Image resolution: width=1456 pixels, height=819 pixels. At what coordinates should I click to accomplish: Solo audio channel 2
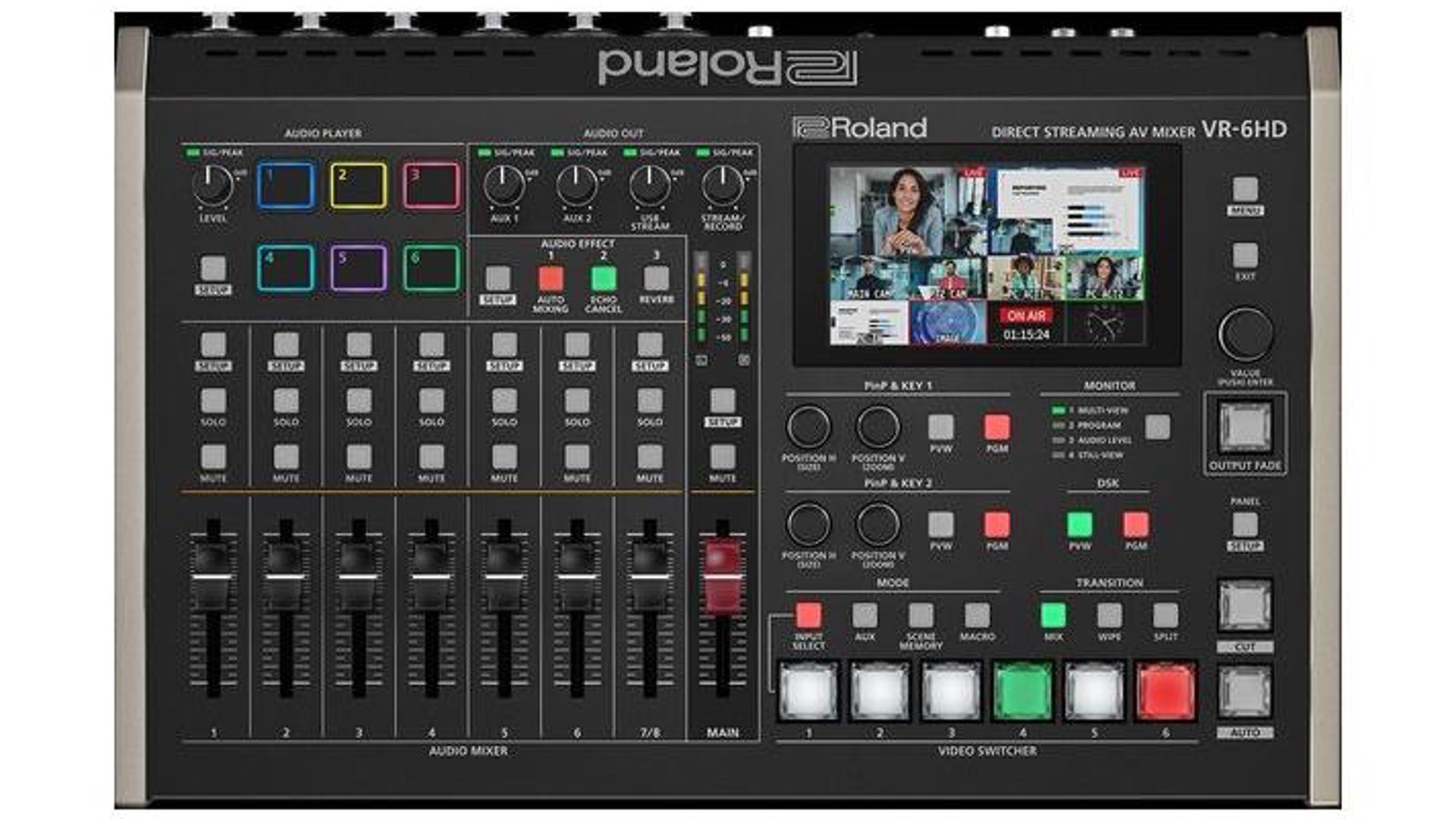(x=286, y=400)
